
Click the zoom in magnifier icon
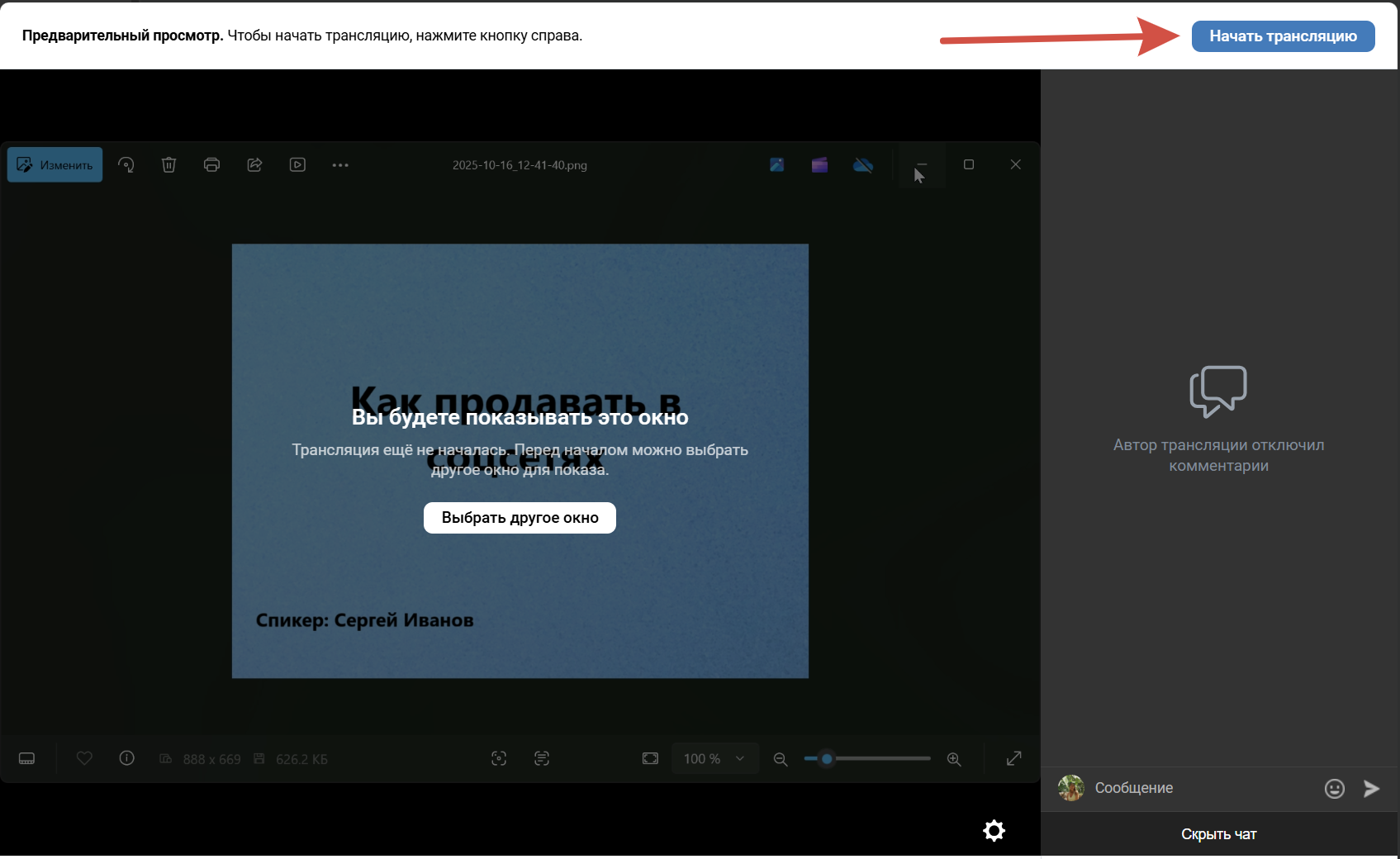[x=954, y=759]
